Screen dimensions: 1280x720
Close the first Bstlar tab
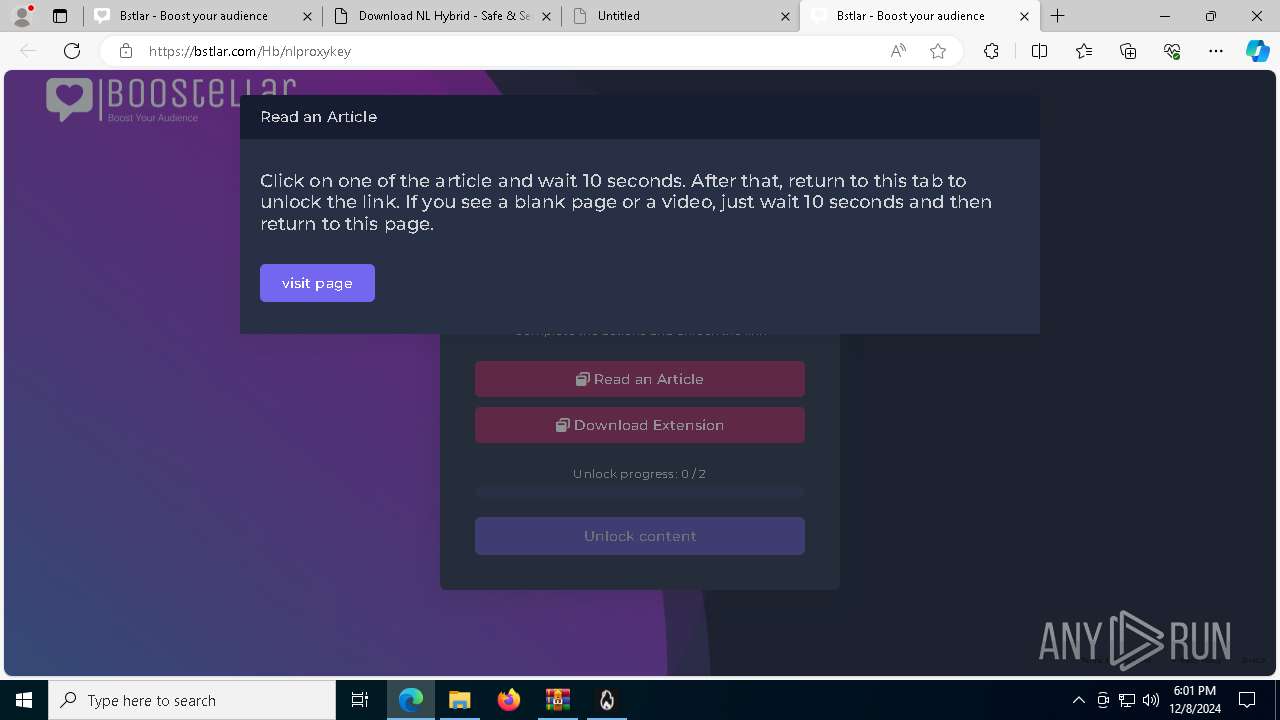point(307,16)
